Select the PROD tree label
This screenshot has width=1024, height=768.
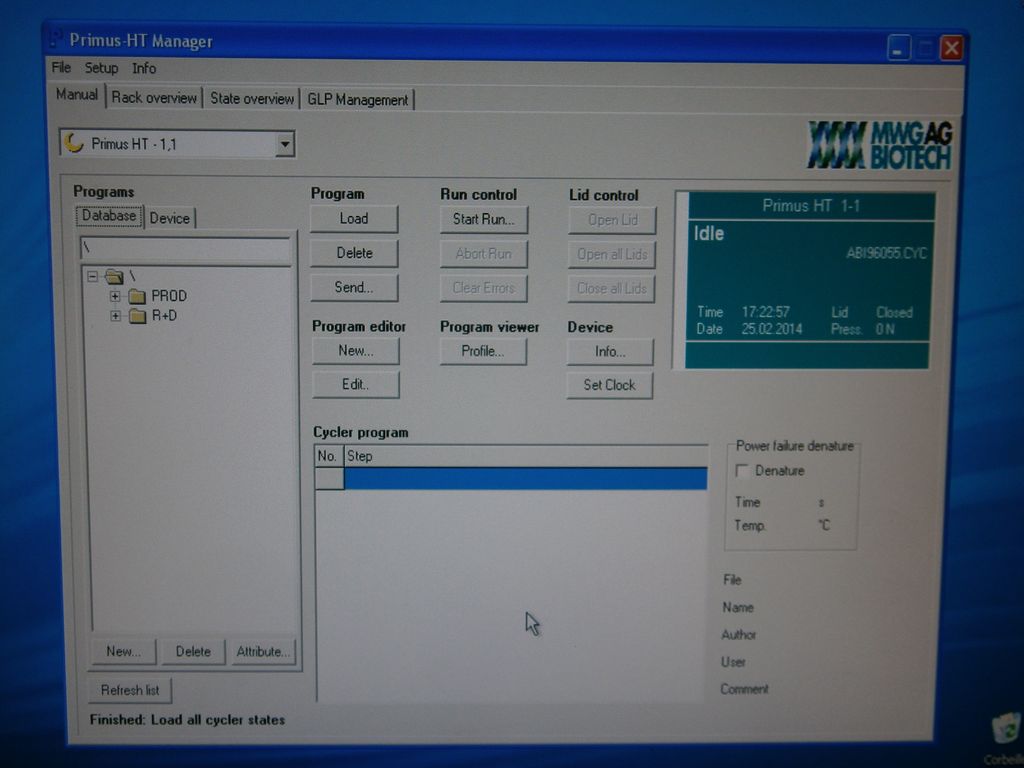(x=169, y=296)
